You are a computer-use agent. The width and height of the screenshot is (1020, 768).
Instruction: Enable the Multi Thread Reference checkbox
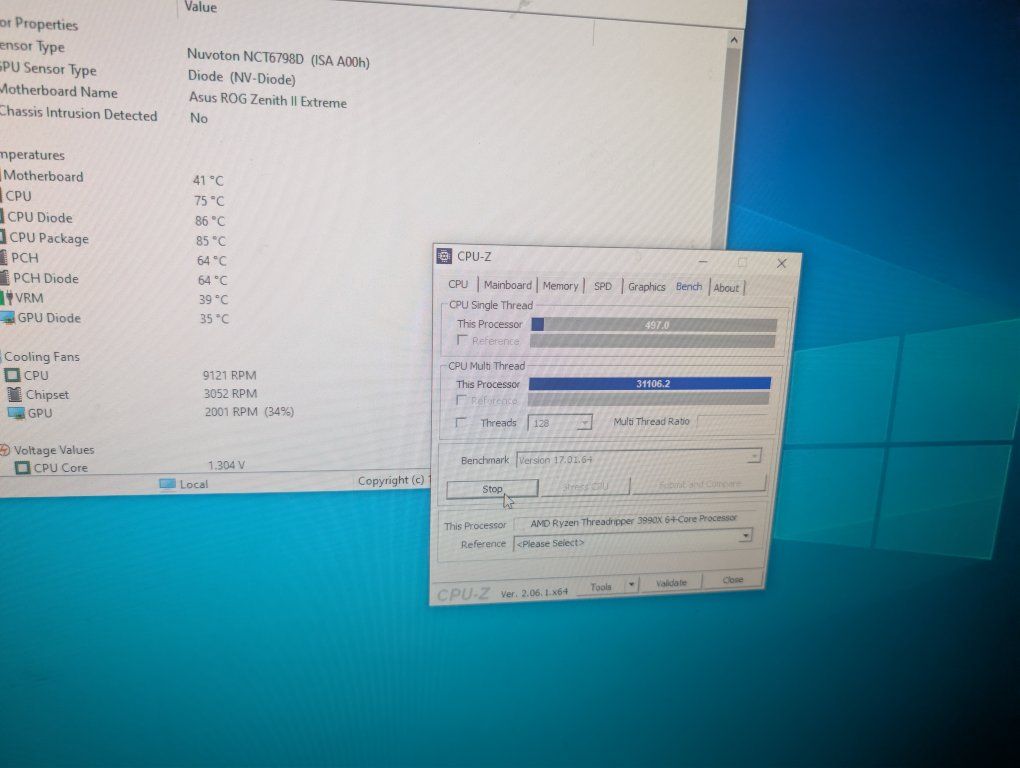coord(461,401)
